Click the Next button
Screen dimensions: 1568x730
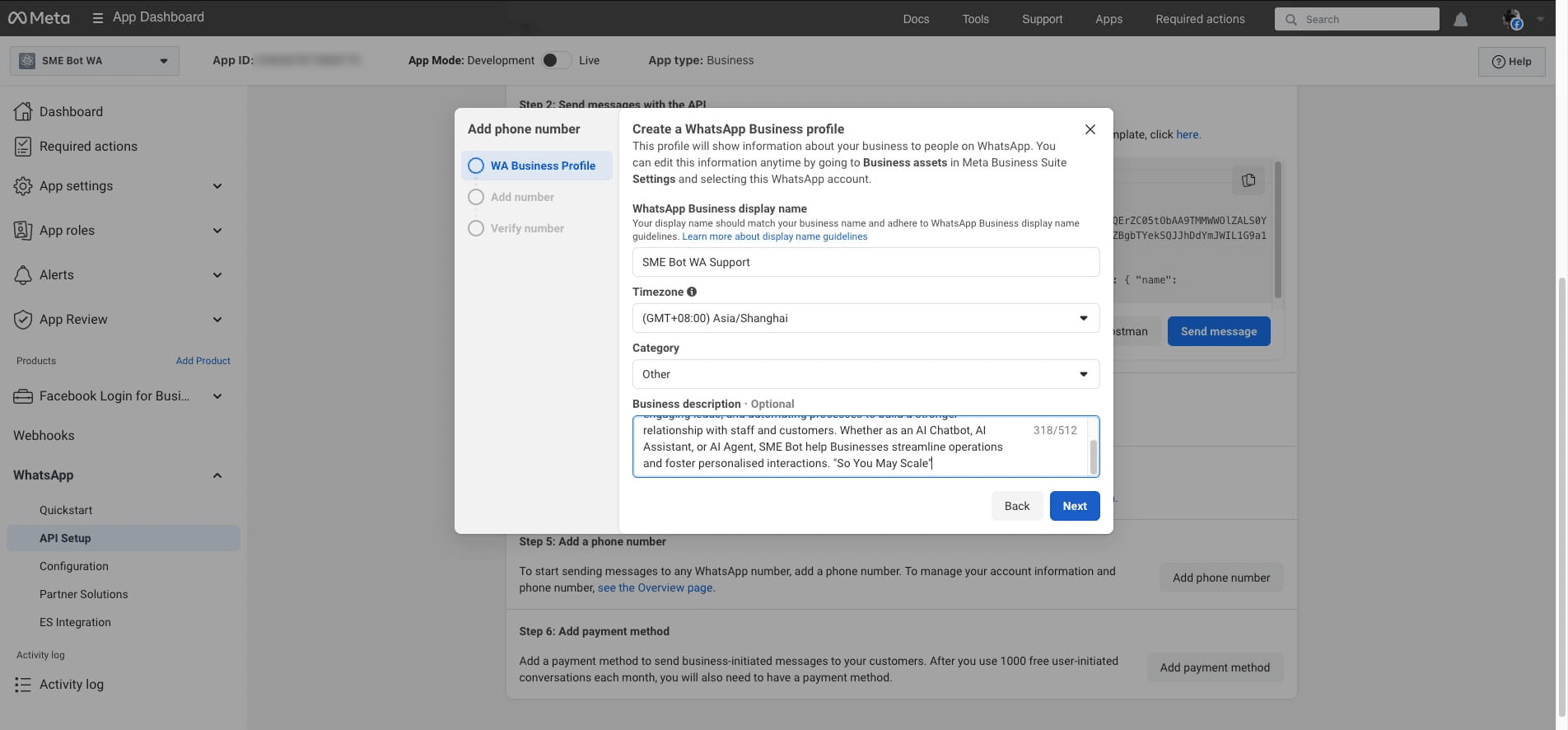[x=1075, y=506]
